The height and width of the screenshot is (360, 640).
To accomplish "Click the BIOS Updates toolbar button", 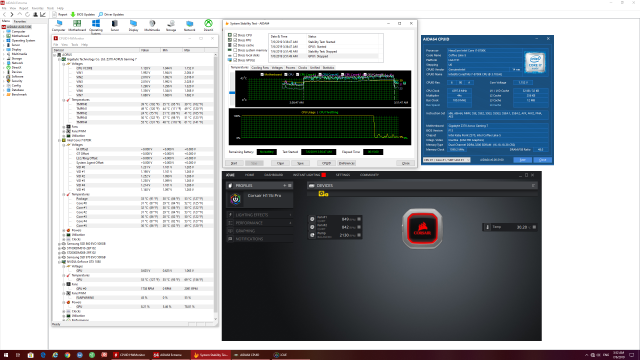I will click(83, 14).
